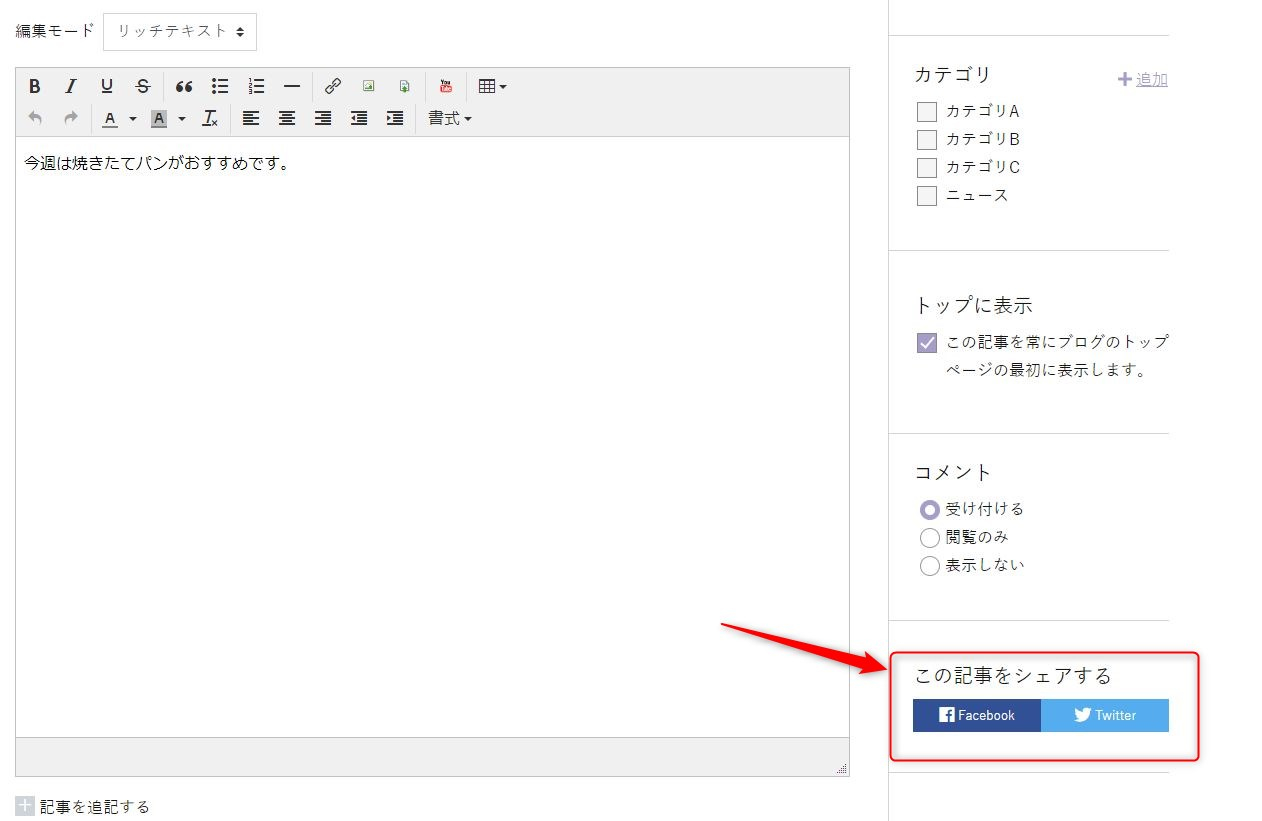Image resolution: width=1262 pixels, height=821 pixels.
Task: Create a bulleted list
Action: [x=220, y=86]
